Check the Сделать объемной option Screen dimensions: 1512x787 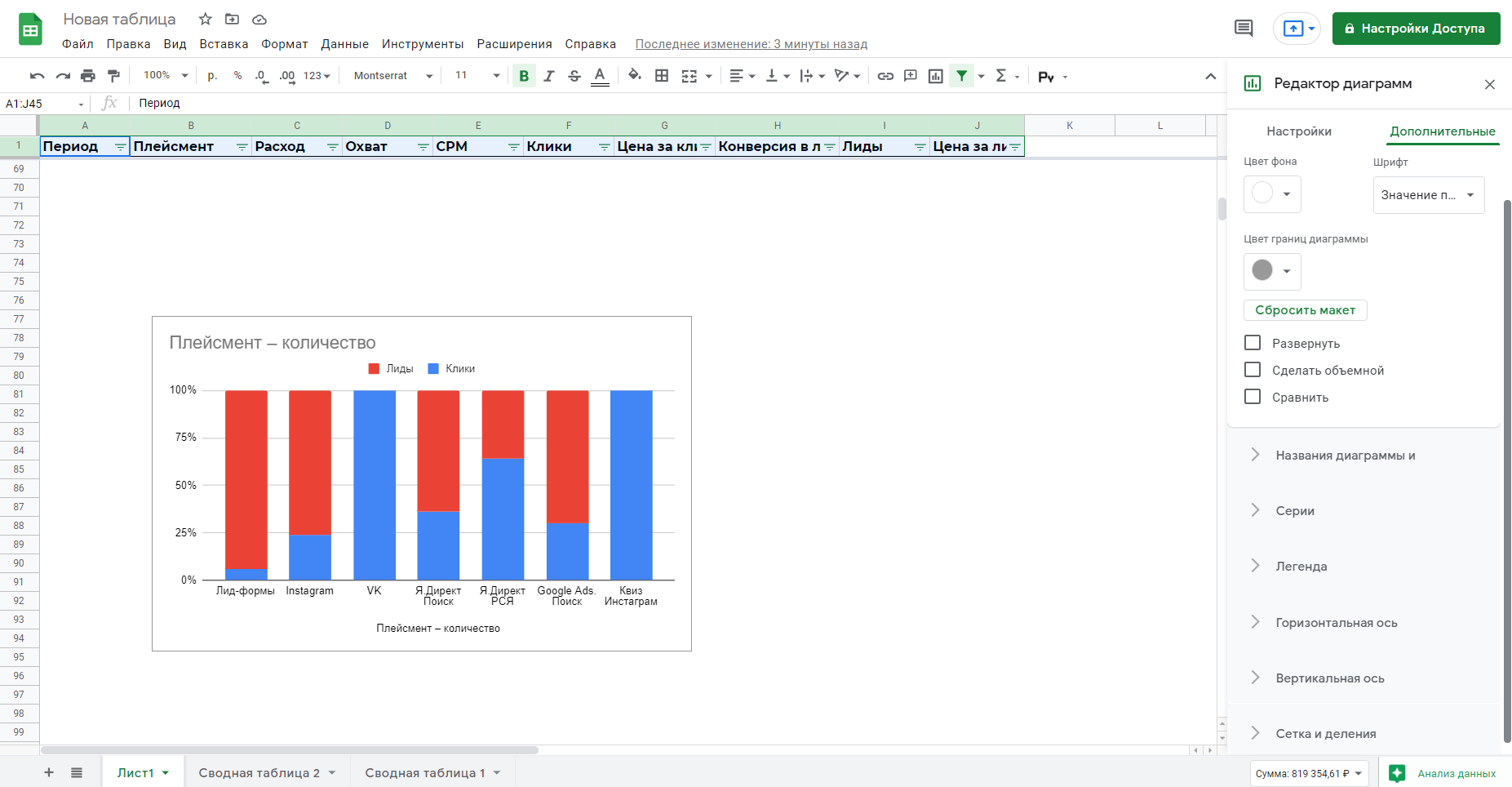coord(1253,370)
